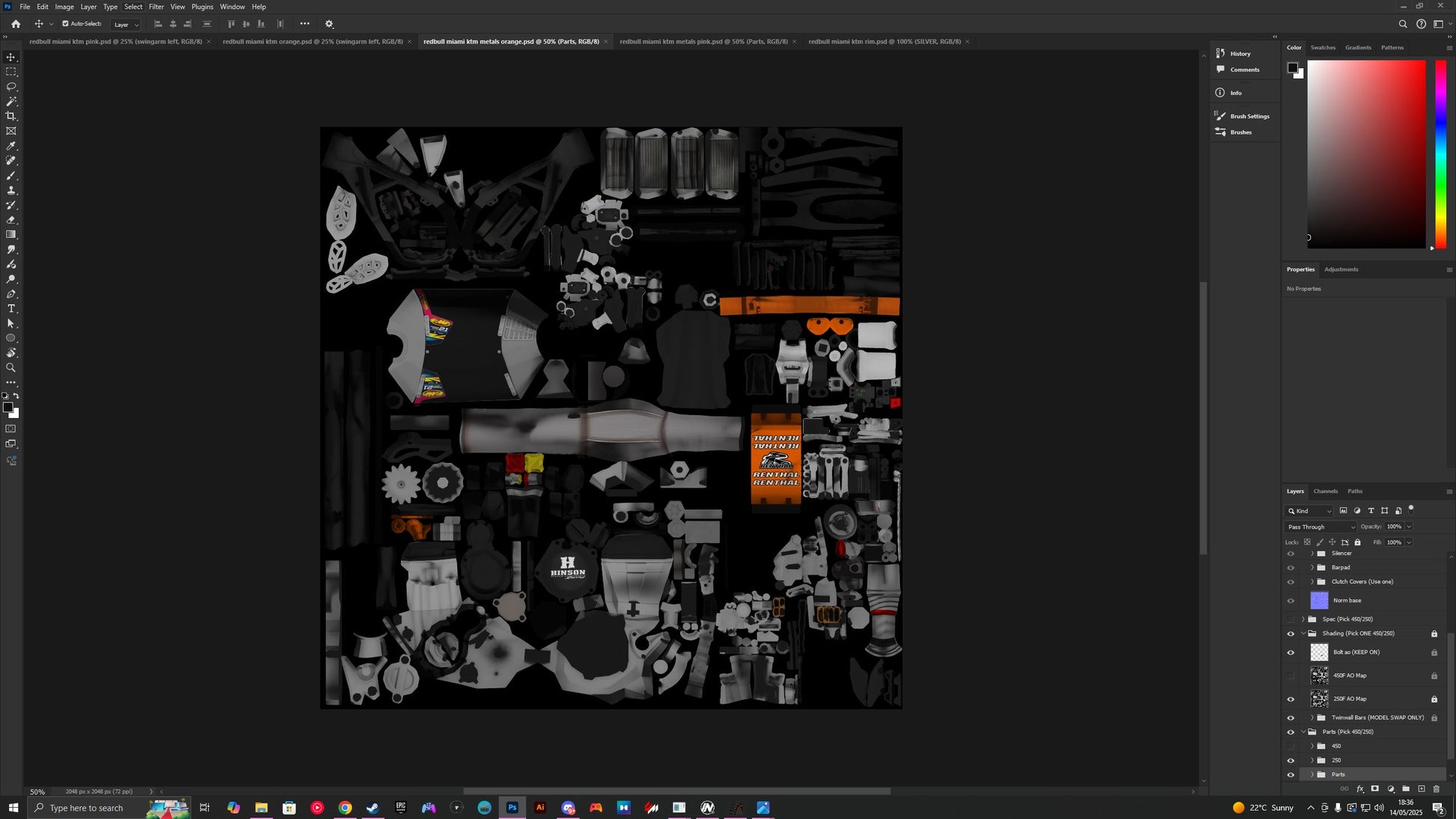The image size is (1456, 819).
Task: Open the Pass Through blend mode dropdown
Action: 1321,527
